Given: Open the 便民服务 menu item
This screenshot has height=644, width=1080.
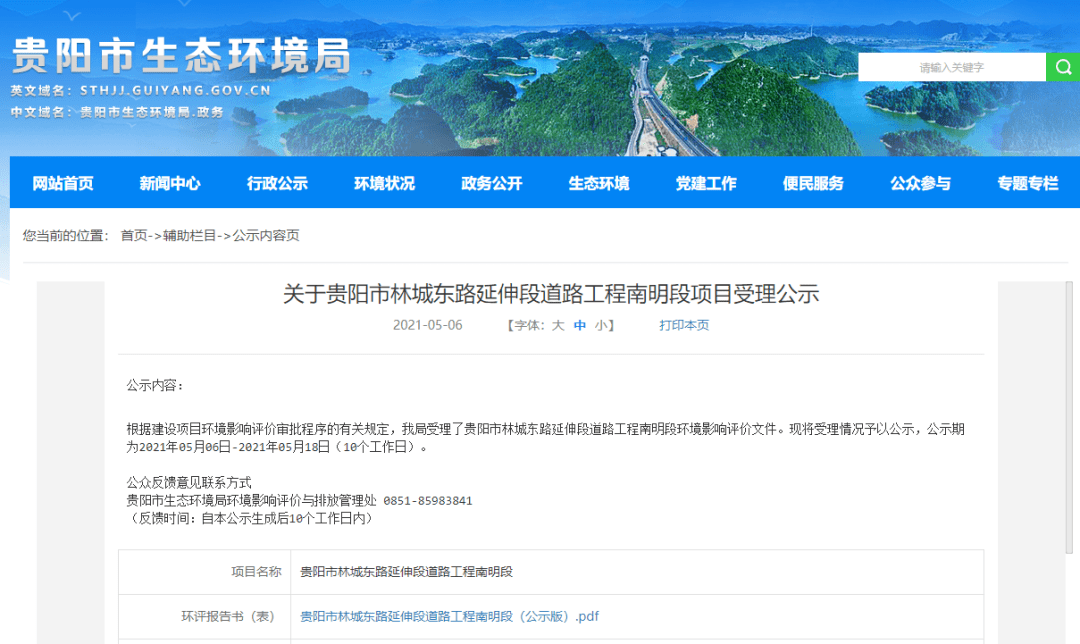Looking at the screenshot, I should [x=813, y=183].
